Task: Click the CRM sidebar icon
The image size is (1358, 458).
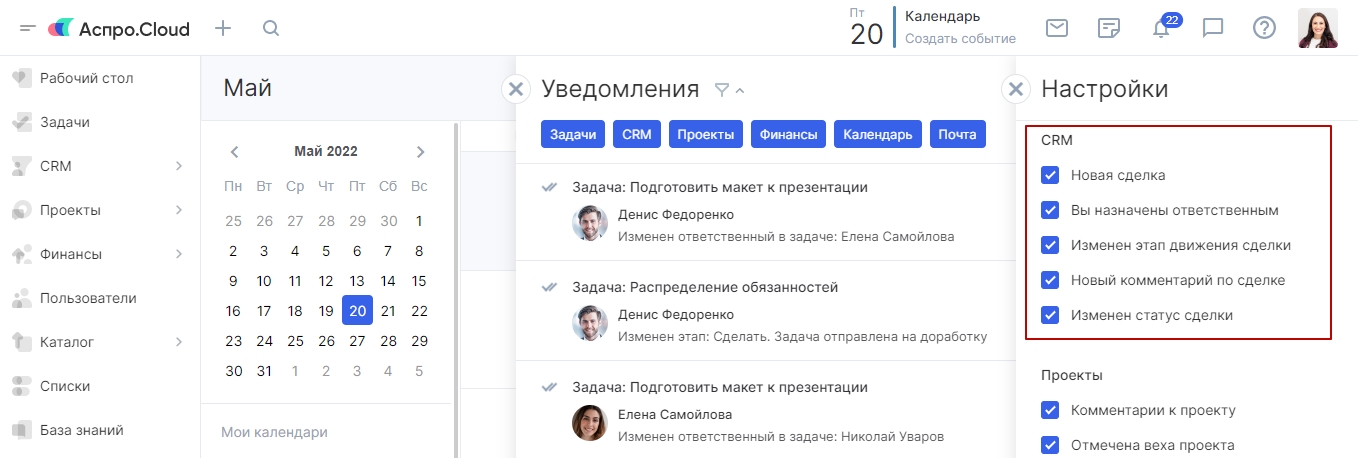Action: pos(22,166)
